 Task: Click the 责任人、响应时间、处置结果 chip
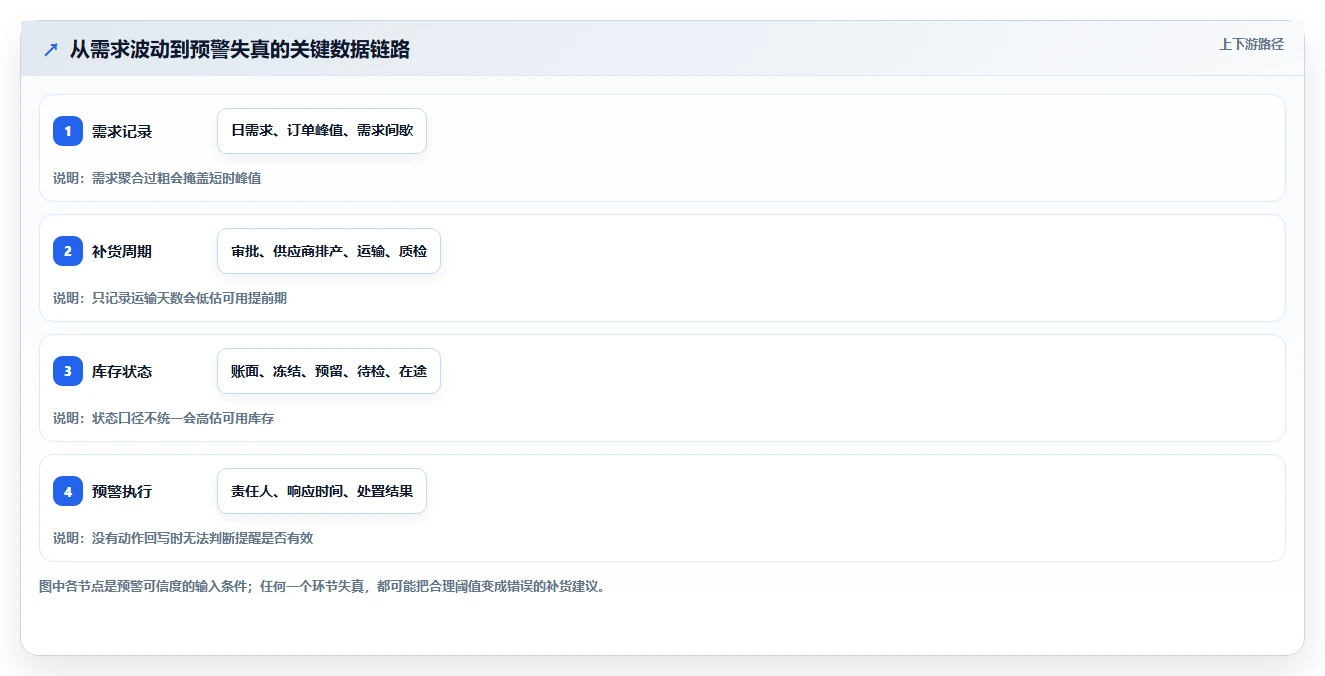click(x=322, y=491)
